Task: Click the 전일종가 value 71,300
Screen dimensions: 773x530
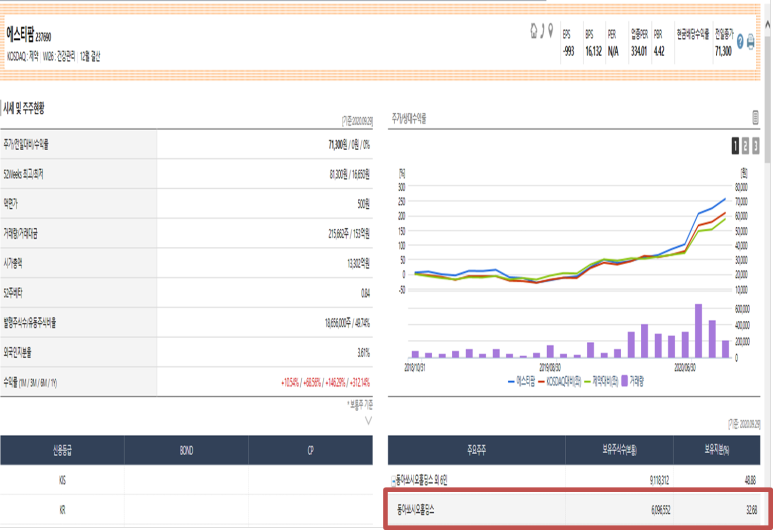Action: (x=723, y=51)
